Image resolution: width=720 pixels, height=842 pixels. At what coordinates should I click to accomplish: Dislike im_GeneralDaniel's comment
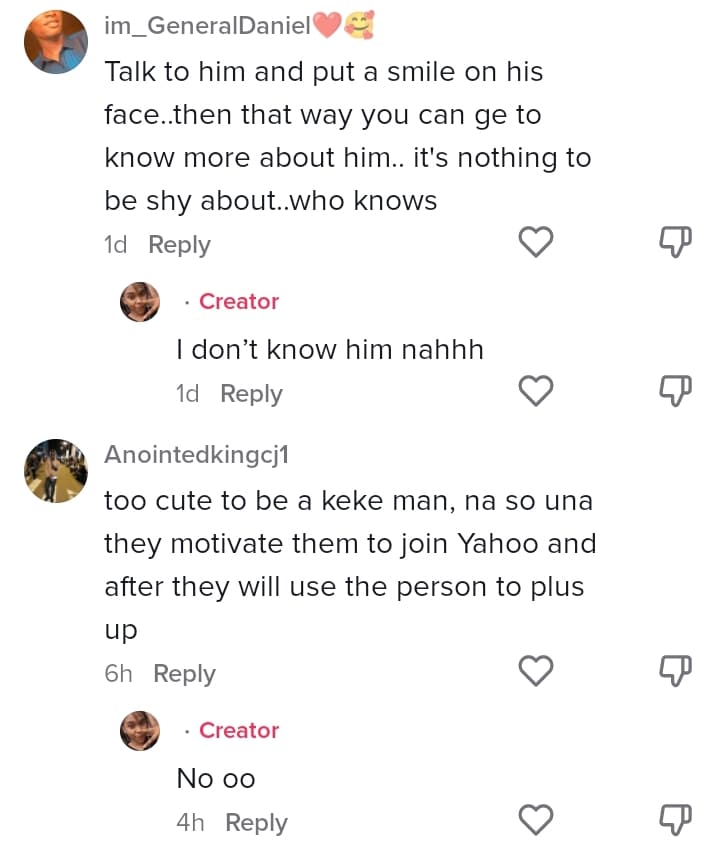click(677, 242)
